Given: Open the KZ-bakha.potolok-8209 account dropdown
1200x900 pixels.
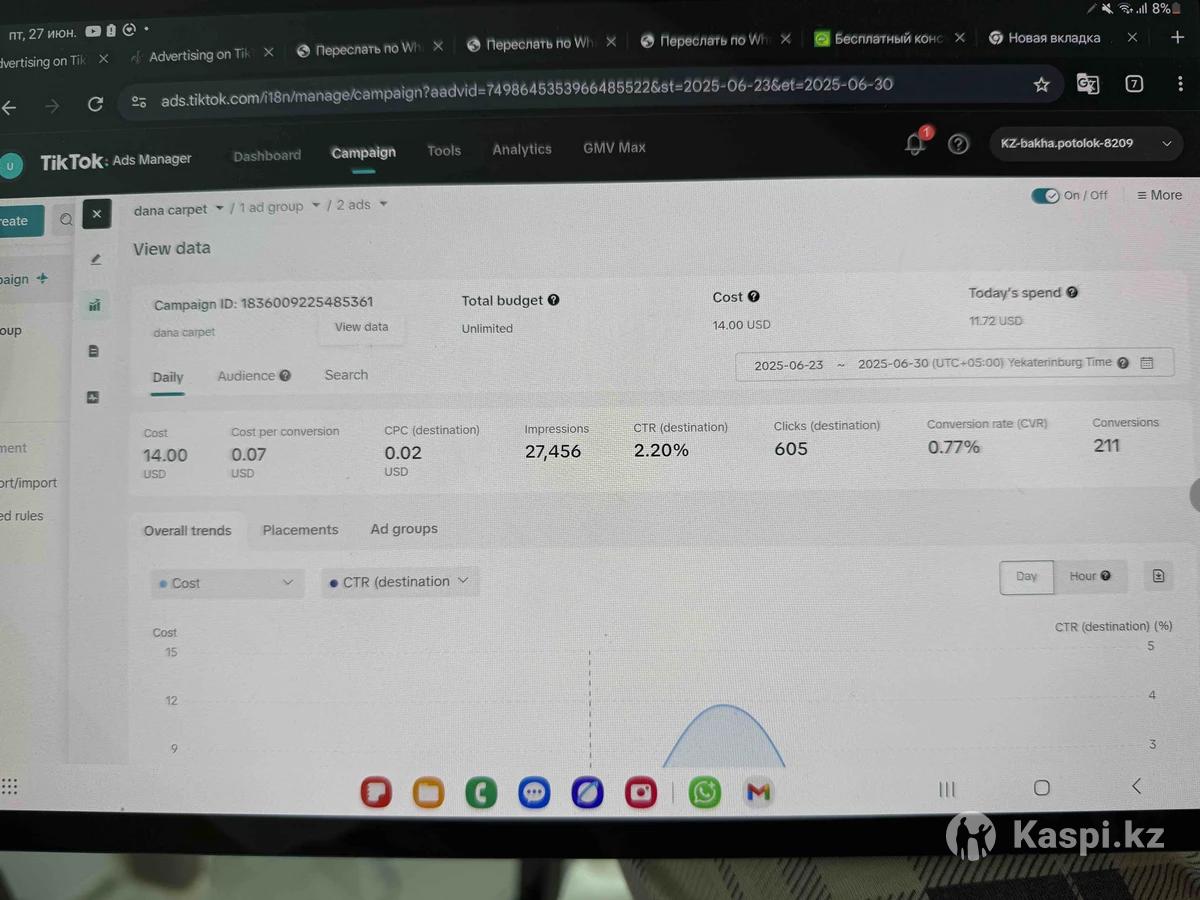Looking at the screenshot, I should (x=1085, y=144).
